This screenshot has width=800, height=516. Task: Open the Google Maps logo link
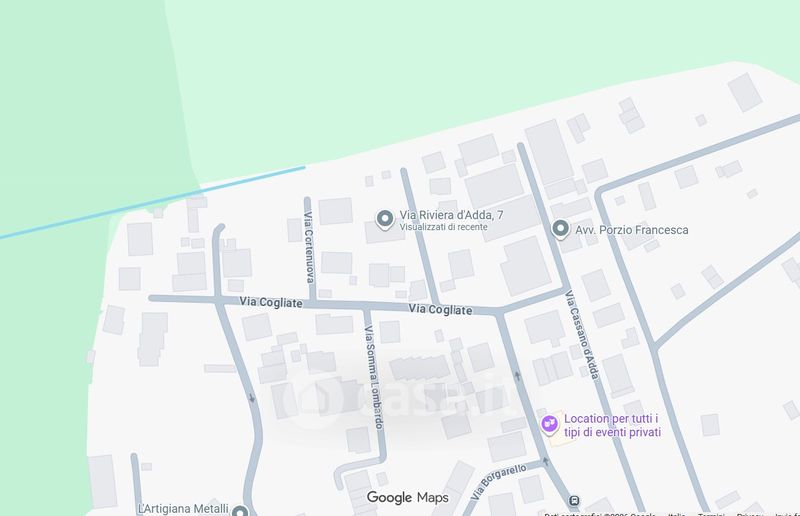click(x=408, y=498)
